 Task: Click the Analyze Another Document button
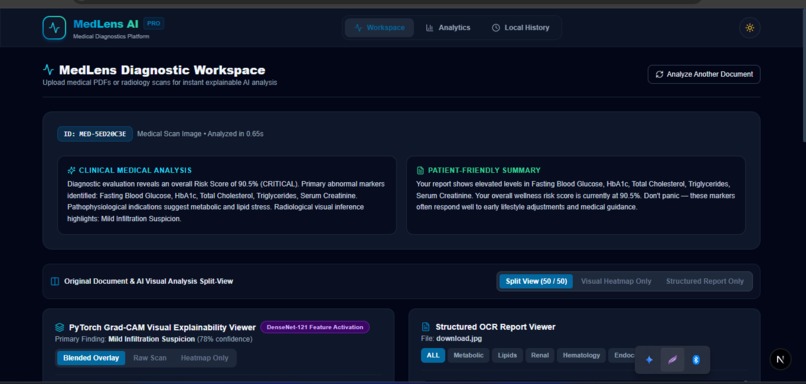[x=704, y=74]
